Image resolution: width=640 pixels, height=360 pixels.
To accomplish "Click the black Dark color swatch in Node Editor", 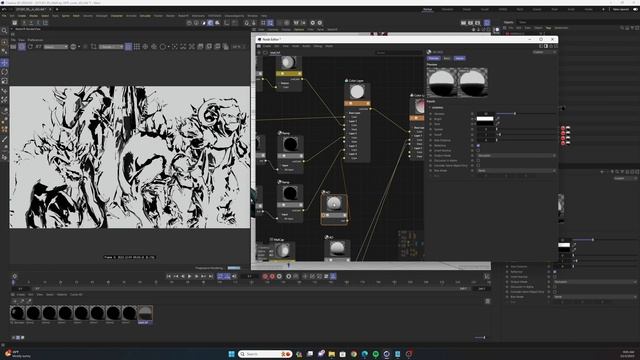I will tap(485, 124).
